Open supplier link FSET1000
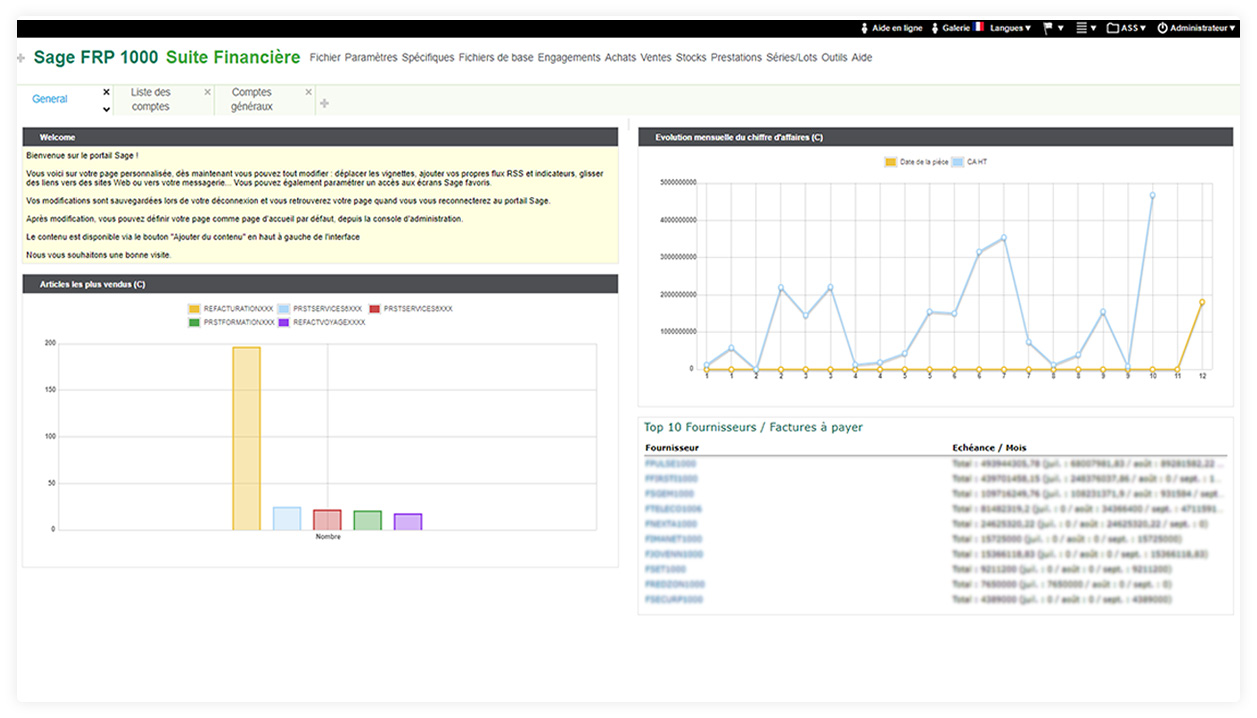Screen dimensions: 1257x718 pos(666,569)
